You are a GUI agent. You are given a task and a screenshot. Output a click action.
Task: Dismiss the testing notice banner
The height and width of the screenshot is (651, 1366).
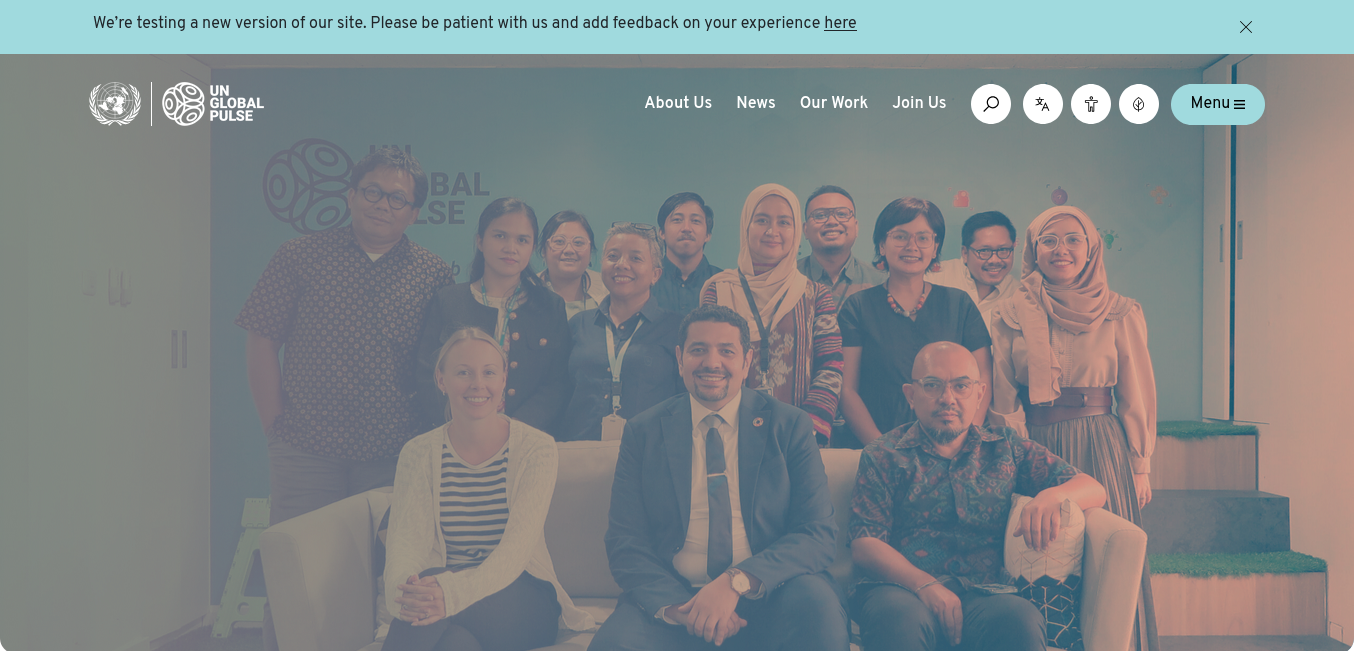[1246, 27]
